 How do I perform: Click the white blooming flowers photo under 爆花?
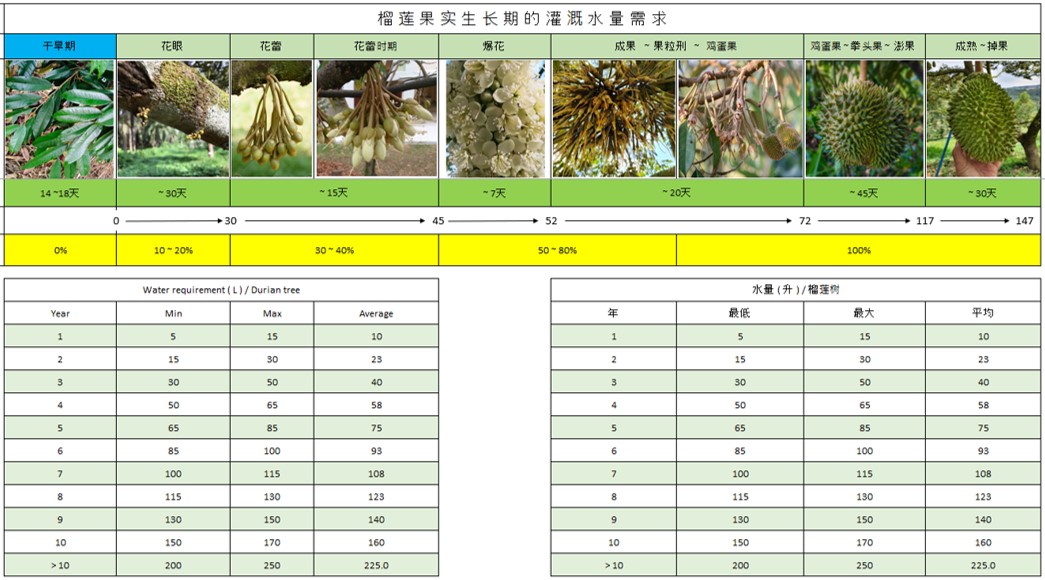pyautogui.click(x=494, y=118)
